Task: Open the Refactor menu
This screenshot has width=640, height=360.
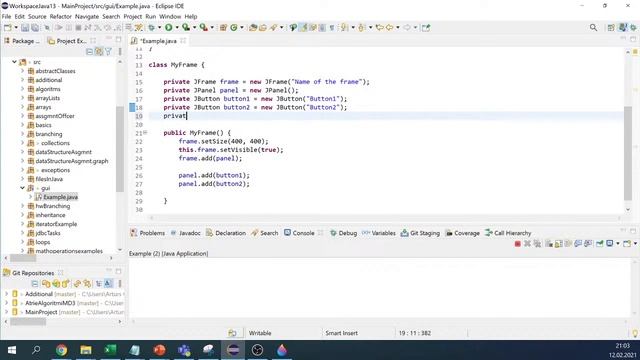Action: pos(60,16)
